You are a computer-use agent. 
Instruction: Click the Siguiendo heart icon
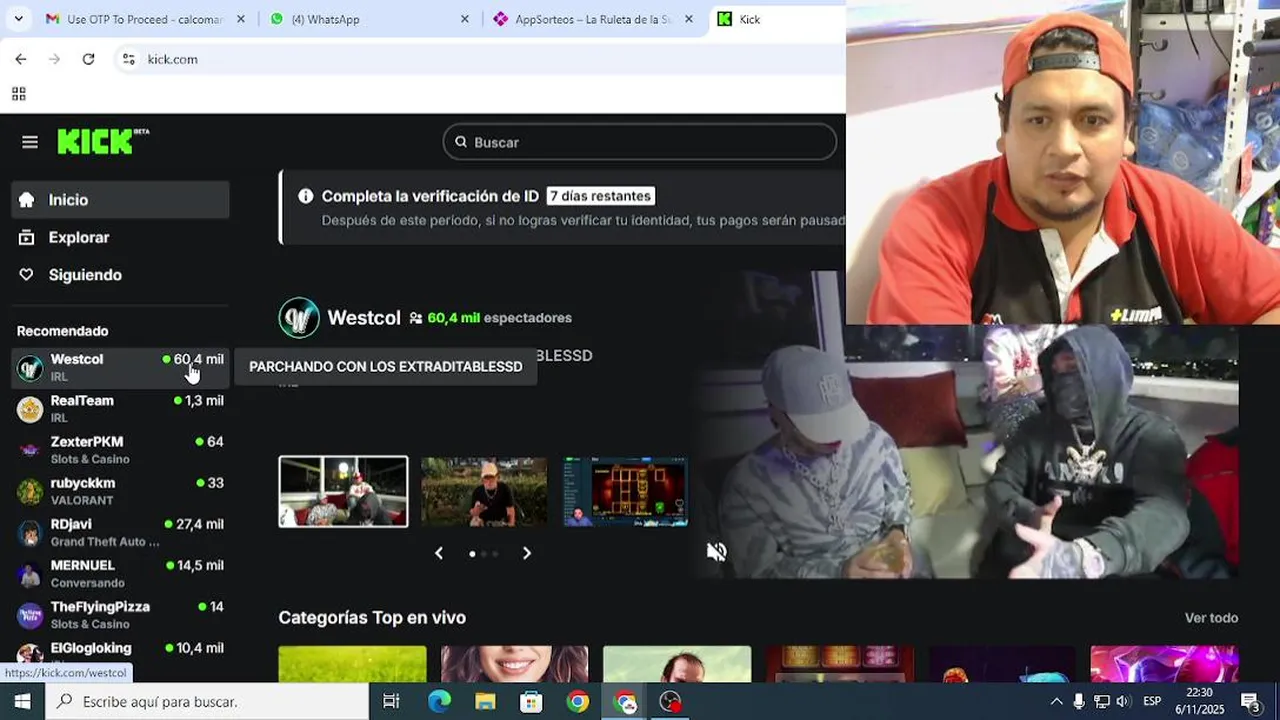(27, 275)
